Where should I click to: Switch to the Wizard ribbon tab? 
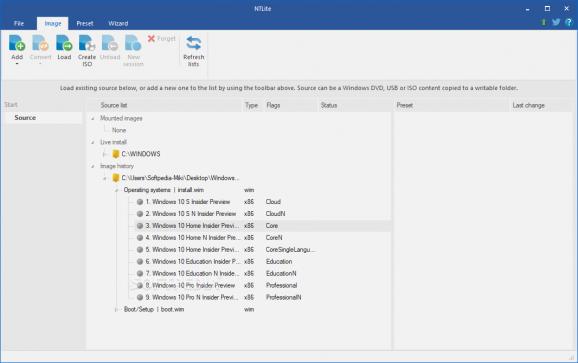(x=118, y=23)
